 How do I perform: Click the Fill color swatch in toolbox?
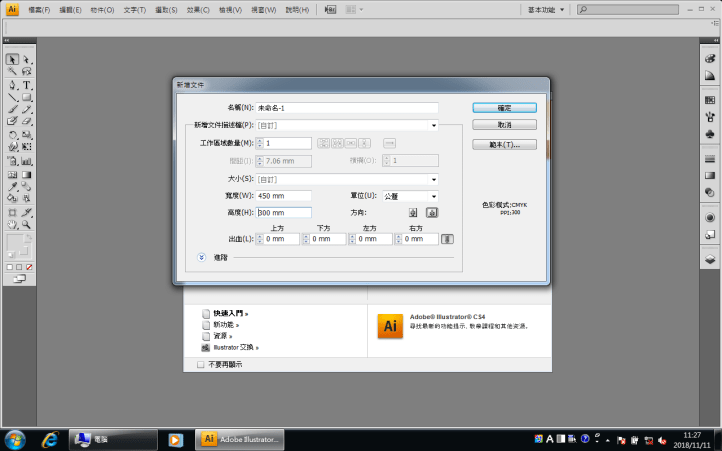coord(16,243)
